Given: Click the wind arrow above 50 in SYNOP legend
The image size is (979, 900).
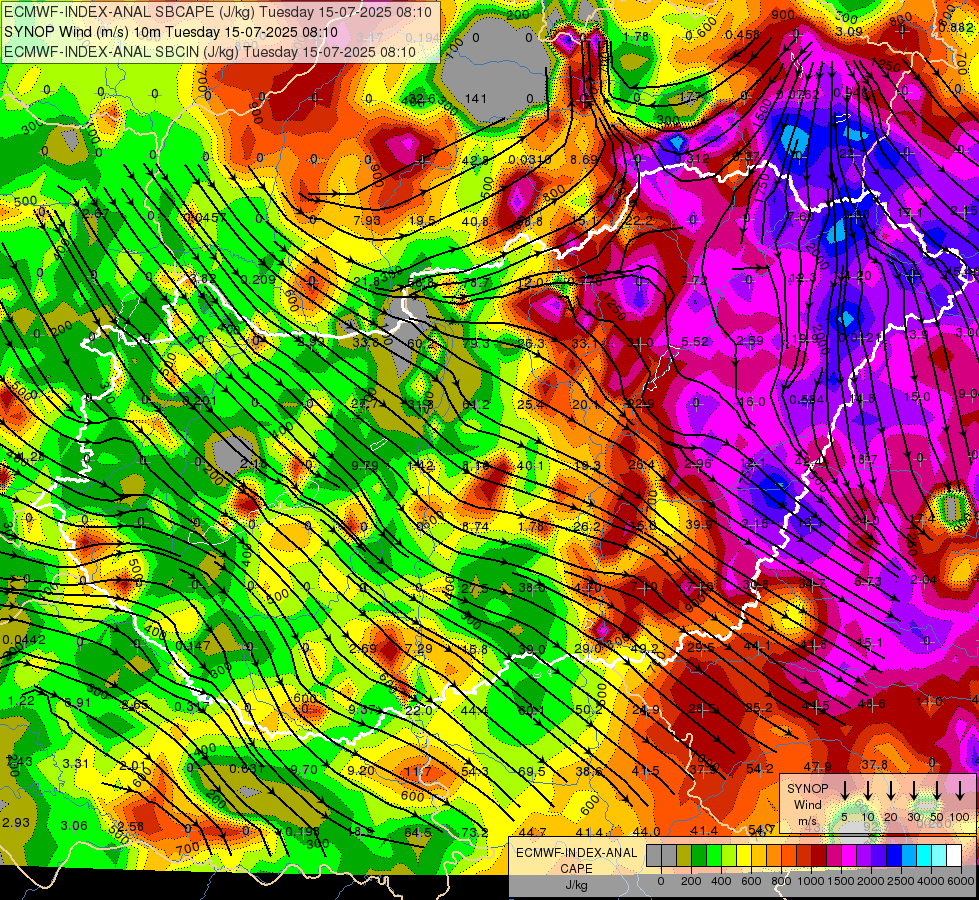Looking at the screenshot, I should coord(937,791).
